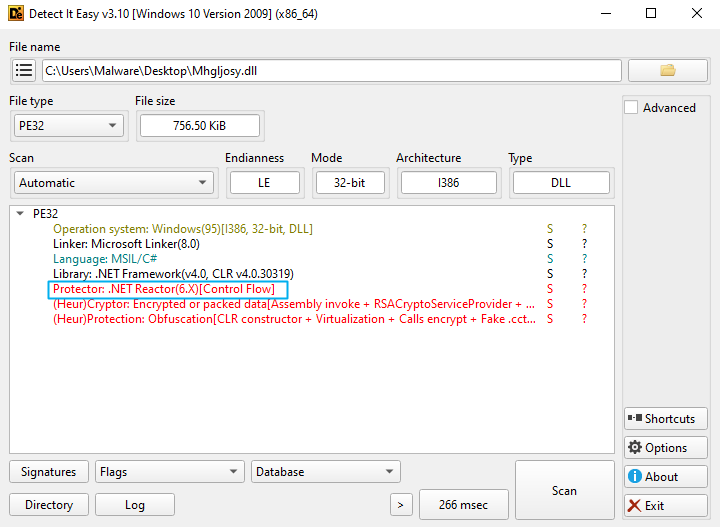
Task: Open the Log button
Action: pyautogui.click(x=134, y=505)
